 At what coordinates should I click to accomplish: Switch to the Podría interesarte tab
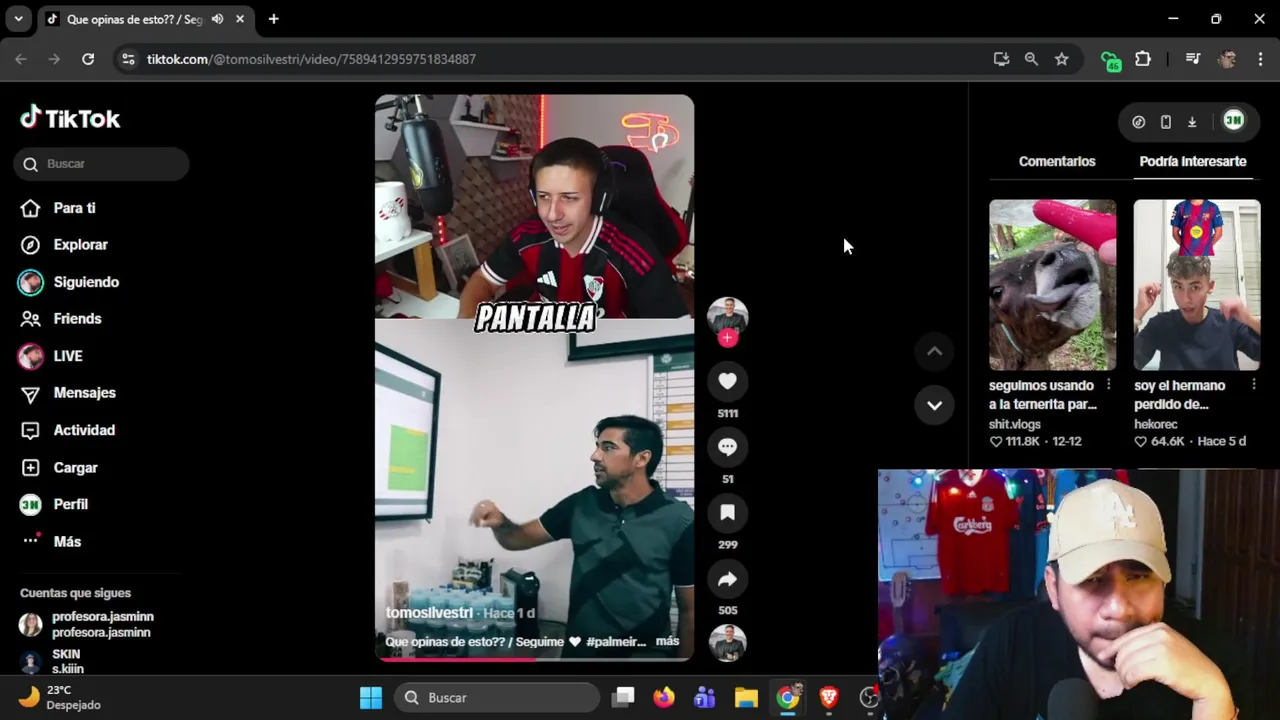pos(1192,161)
